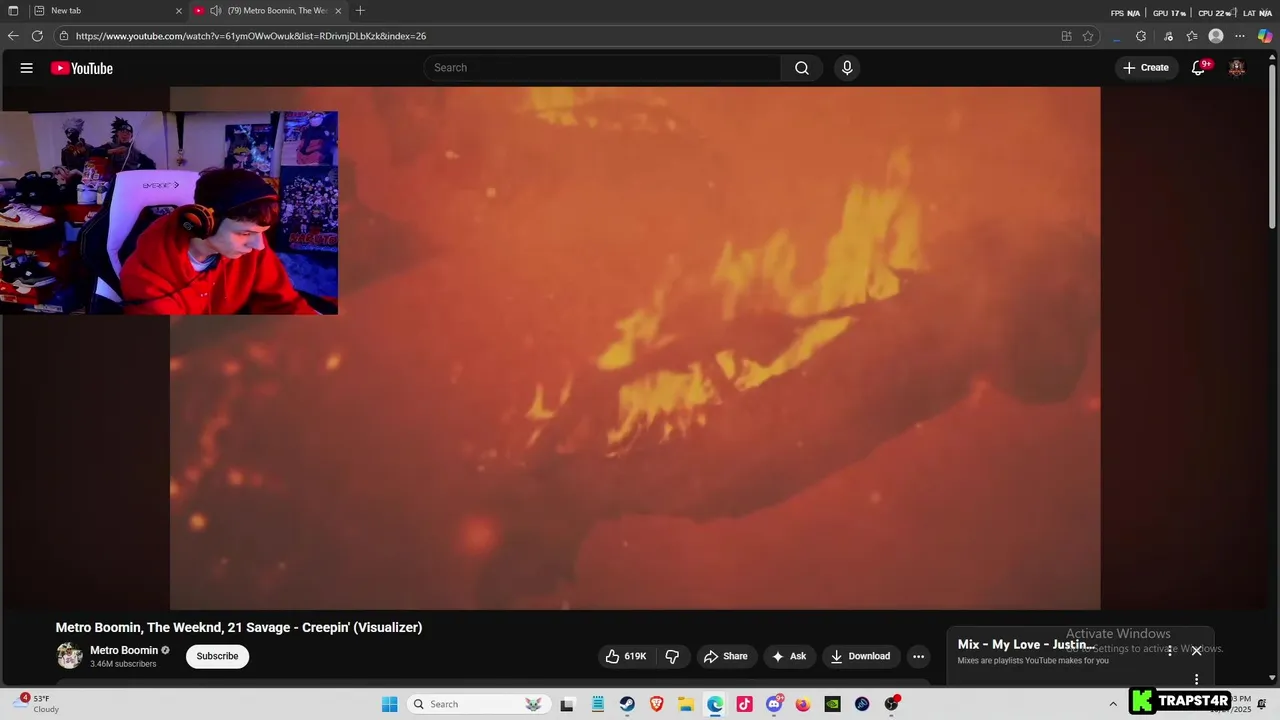The width and height of the screenshot is (1280, 720).
Task: Click the Ask button
Action: pyautogui.click(x=789, y=656)
